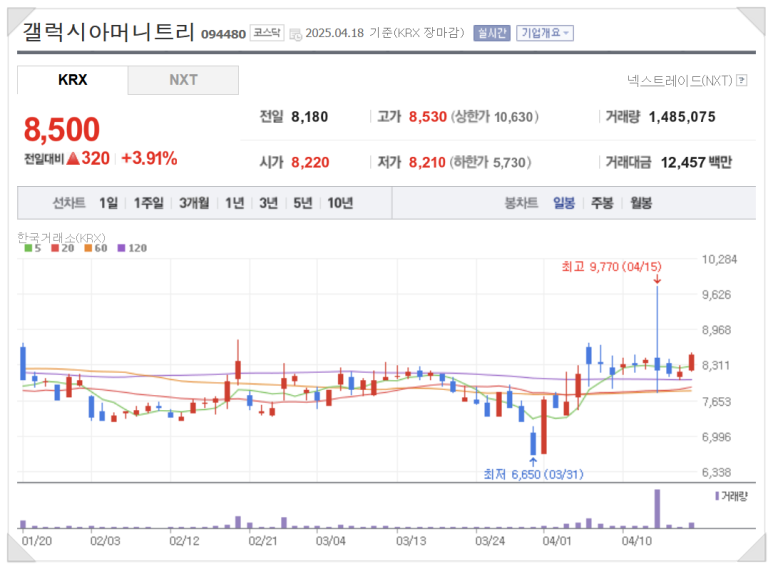This screenshot has height=569, width=773.
Task: Select the 5년 line chart period
Action: coord(303,203)
